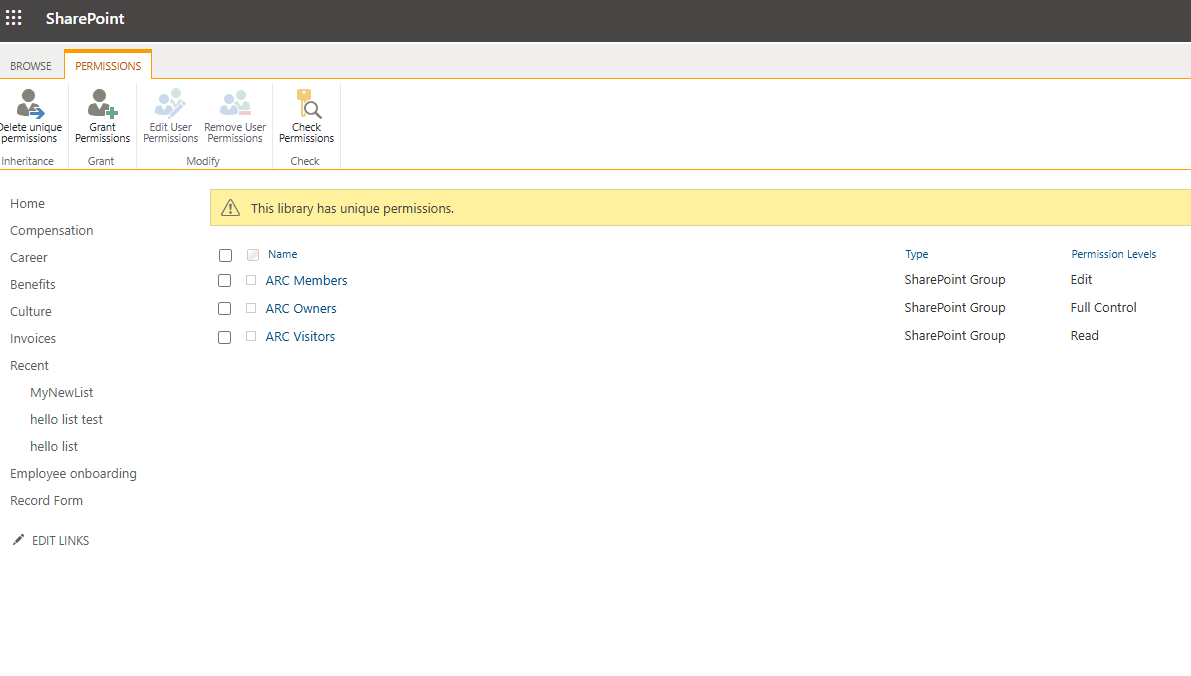Click the Remove User Permissions icon
1191x676 pixels.
click(x=235, y=104)
